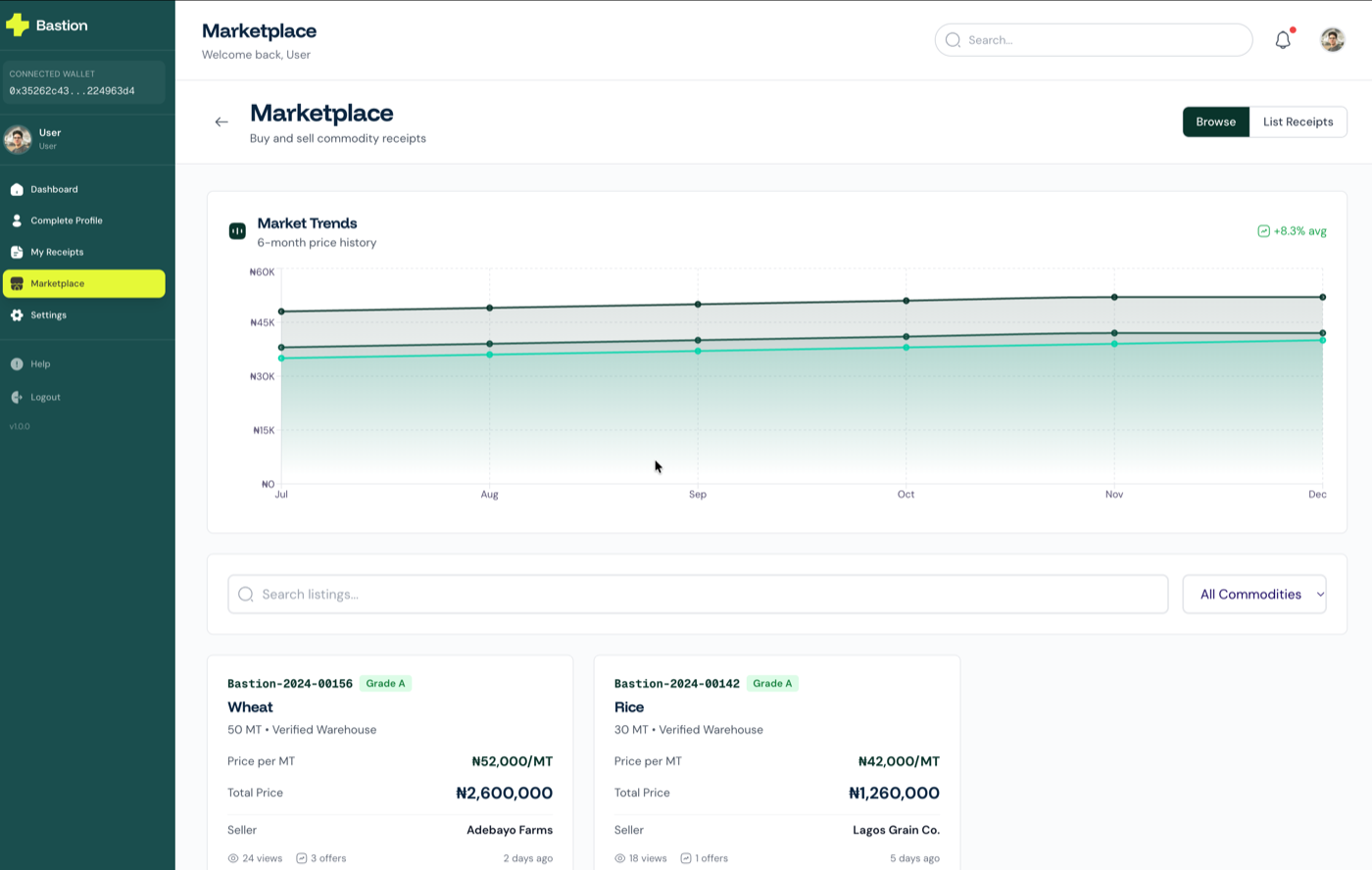Open Settings in the sidebar

tap(84, 314)
